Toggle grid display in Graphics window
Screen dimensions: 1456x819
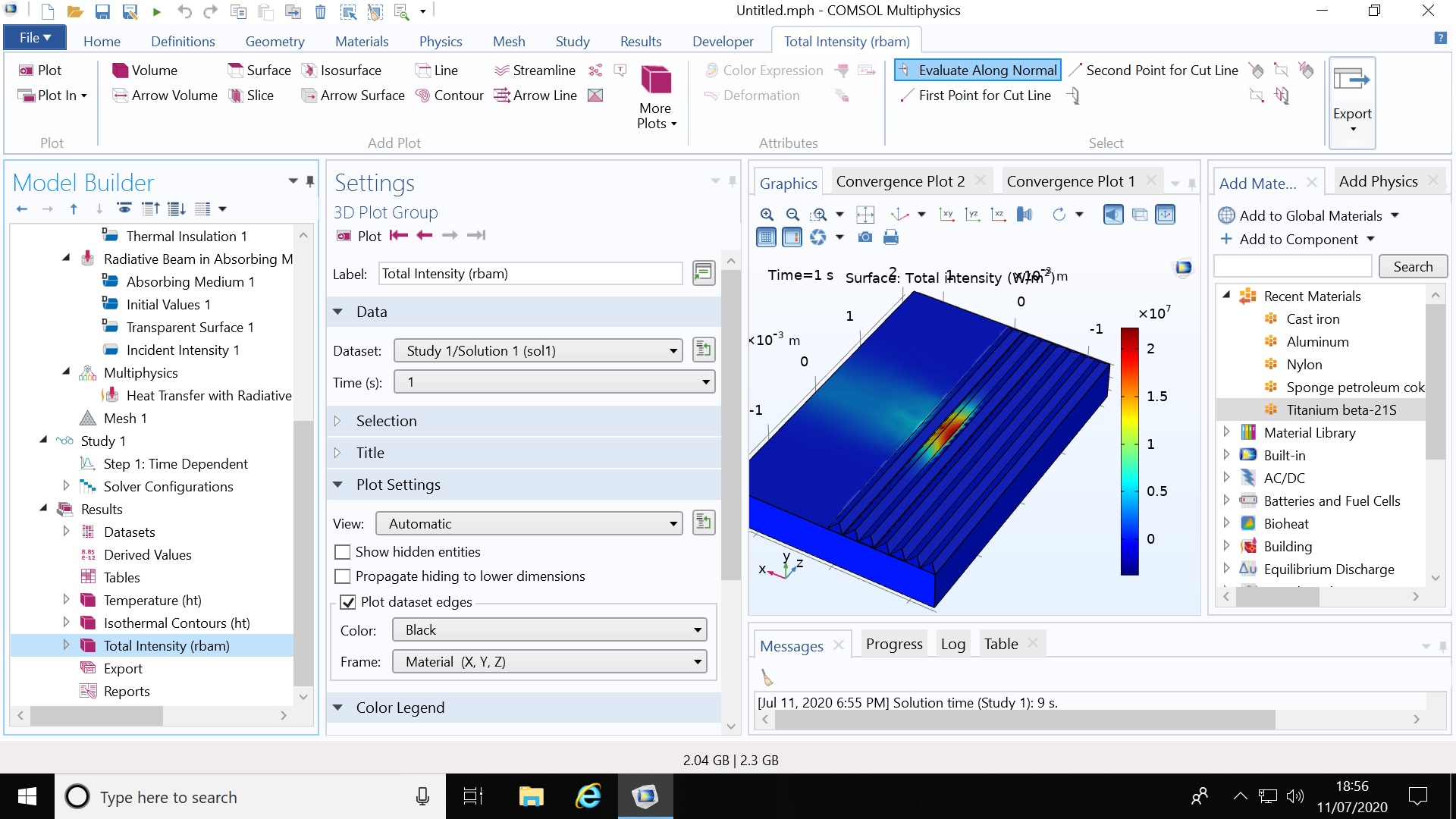click(x=767, y=237)
